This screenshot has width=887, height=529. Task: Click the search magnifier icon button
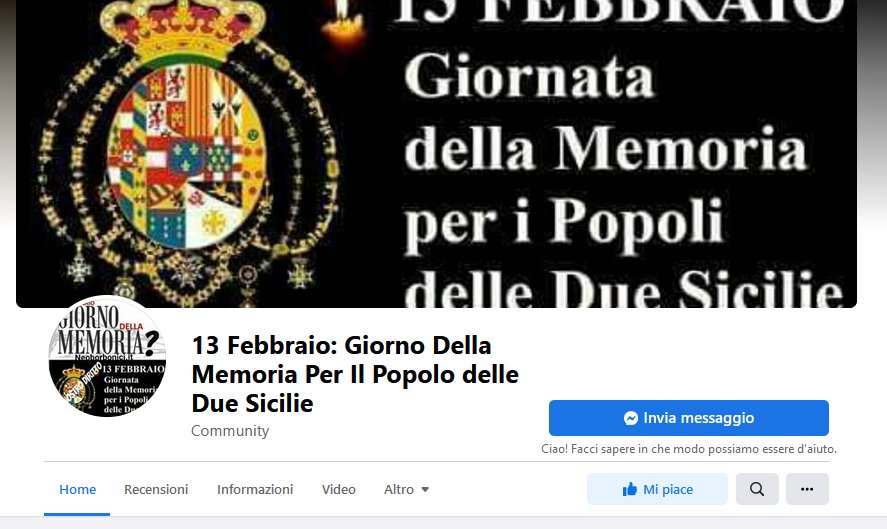(757, 489)
